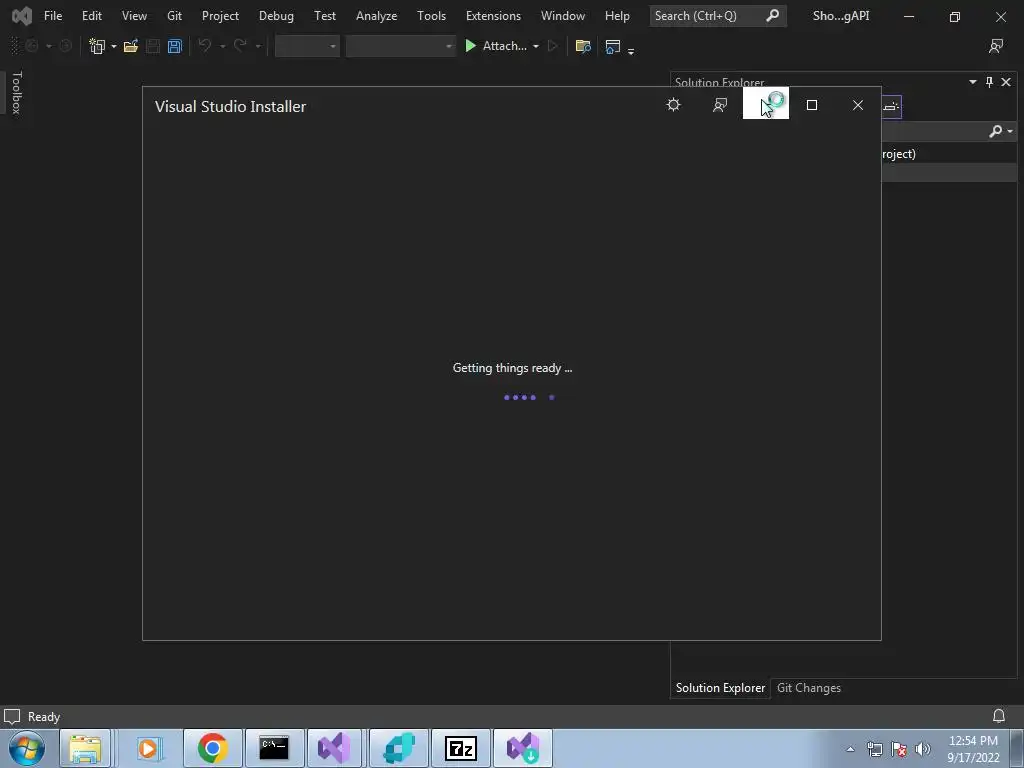Click Send Feedback icon in Visual Studio titlebar
Viewport: 1024px width, 768px height.
point(996,46)
